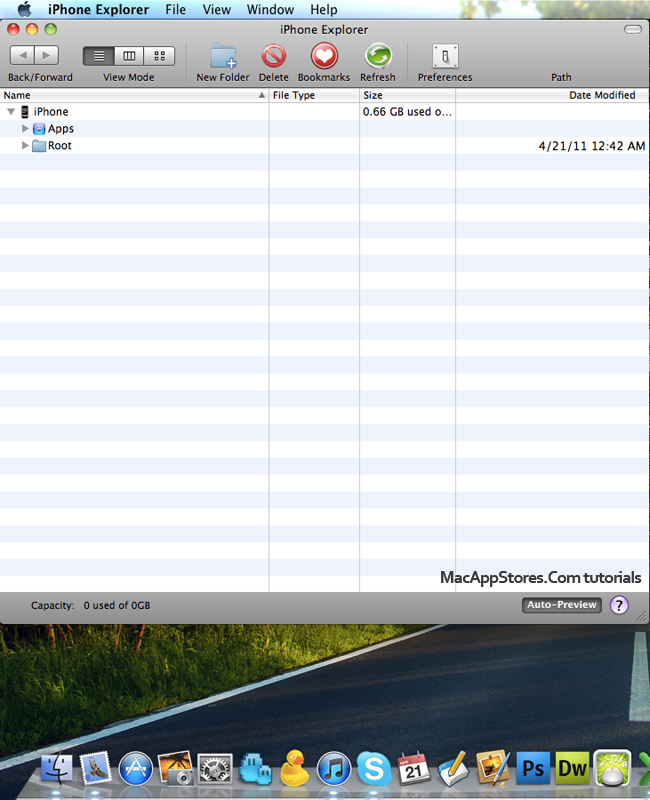The width and height of the screenshot is (650, 800).
Task: Open Mail stamp icon in Dock
Action: 96,768
